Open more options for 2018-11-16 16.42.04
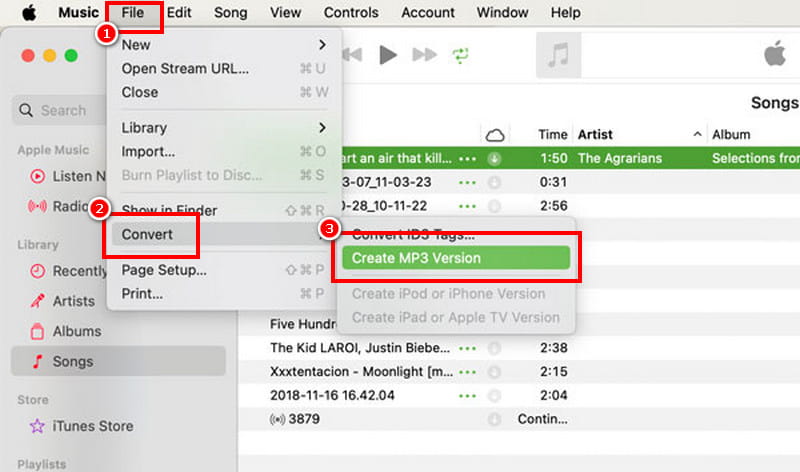Screen dimensions: 800x472 click(467, 395)
